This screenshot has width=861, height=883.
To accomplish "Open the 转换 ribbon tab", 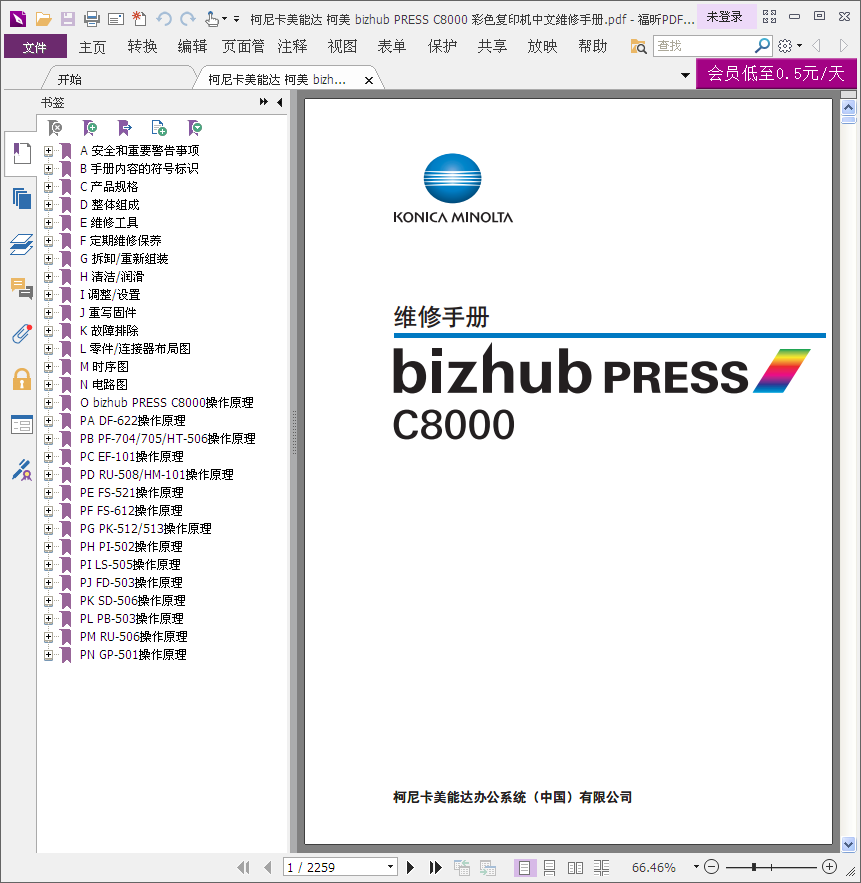I will 142,46.
